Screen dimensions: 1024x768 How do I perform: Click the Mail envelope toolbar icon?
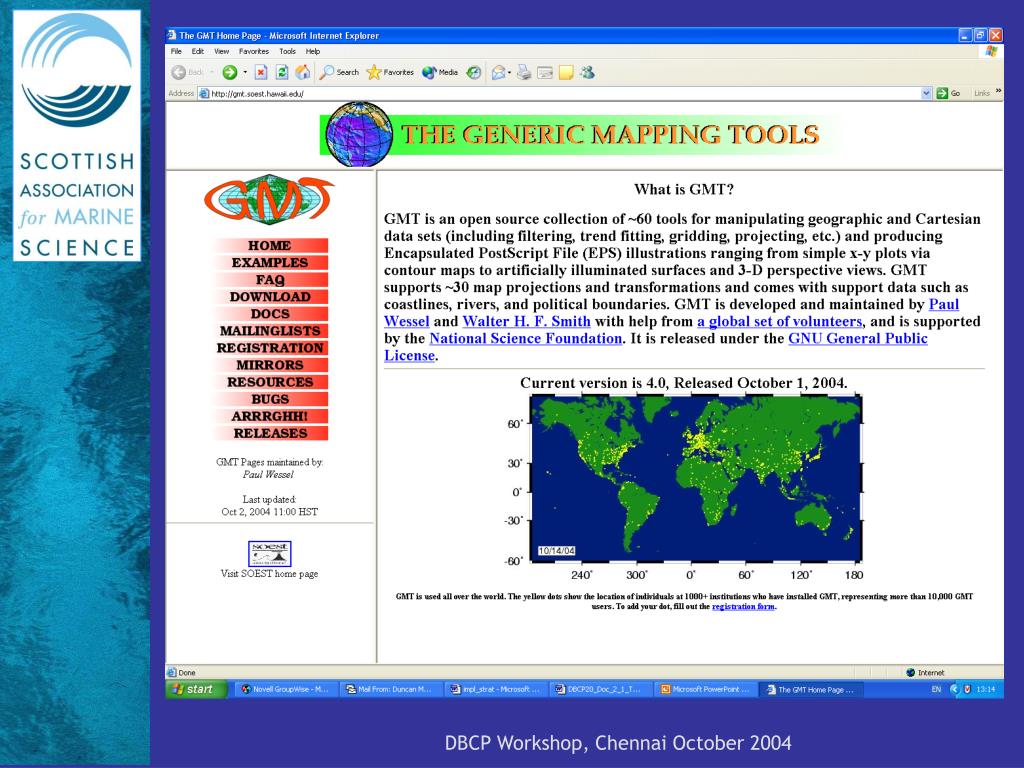click(x=498, y=72)
